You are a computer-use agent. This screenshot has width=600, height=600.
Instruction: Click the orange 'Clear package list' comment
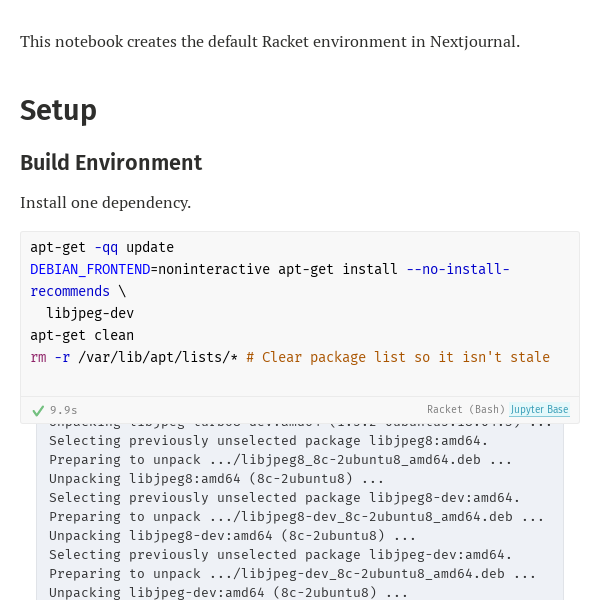coord(398,357)
